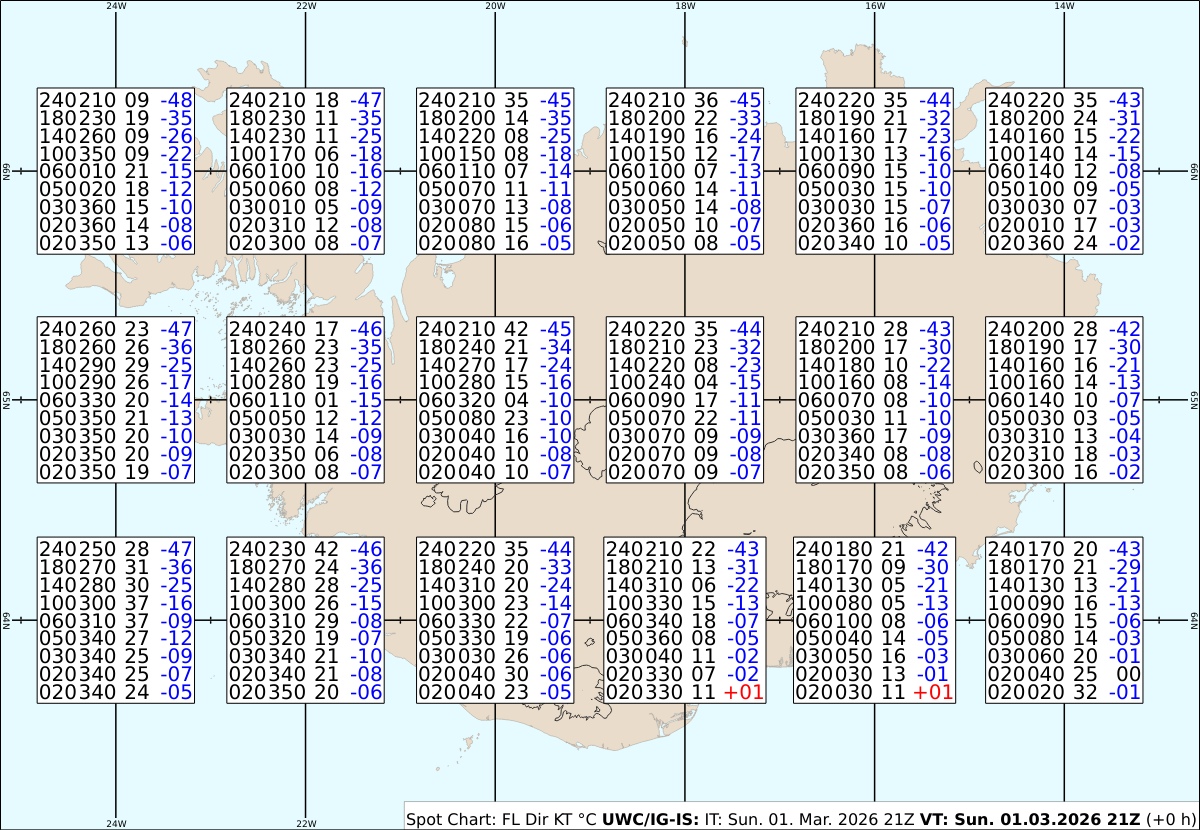Click the row '240260 23 -47'
Viewport: 1200px width, 830px height.
[115, 328]
